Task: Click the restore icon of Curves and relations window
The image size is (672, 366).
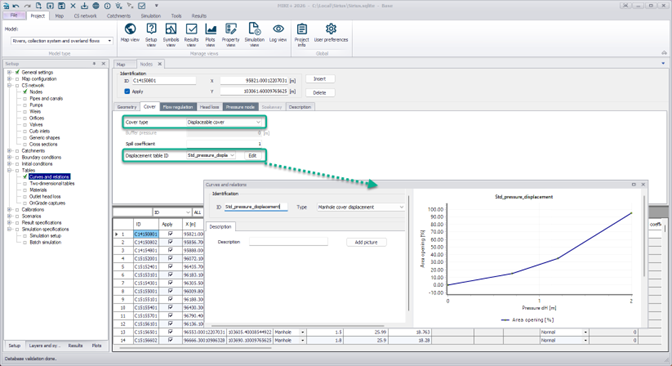Action: pyautogui.click(x=633, y=184)
